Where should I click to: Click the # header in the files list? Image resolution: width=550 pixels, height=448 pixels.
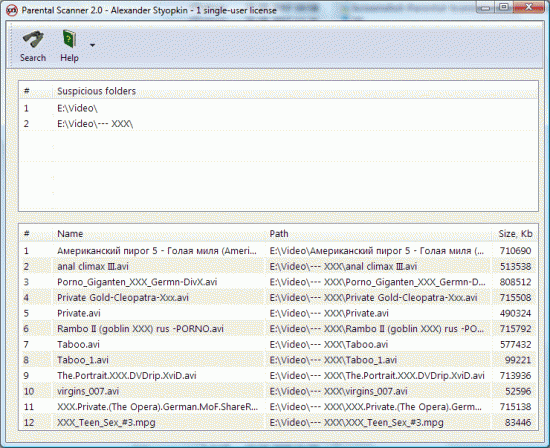pyautogui.click(x=27, y=234)
